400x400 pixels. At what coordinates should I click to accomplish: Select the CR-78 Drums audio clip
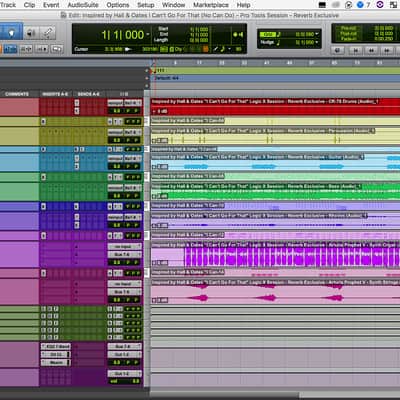pos(275,106)
